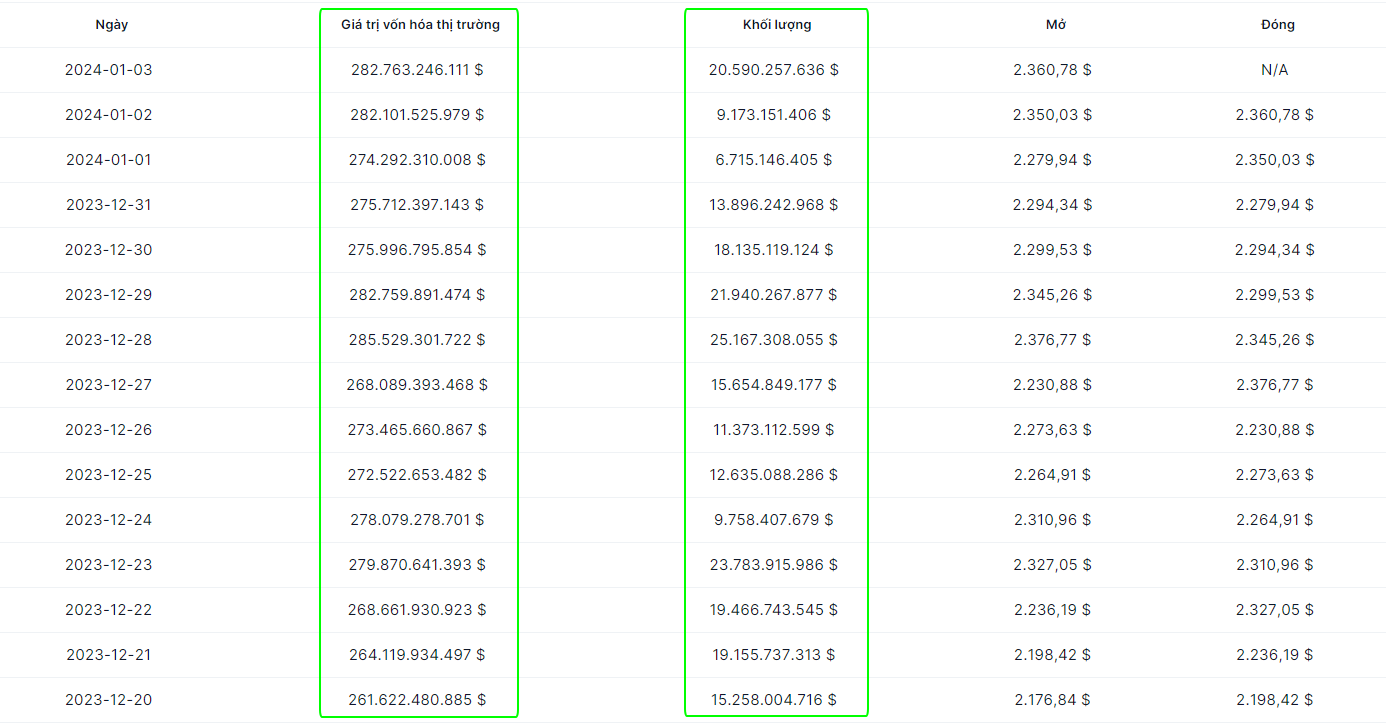Select the date 2023-12-29
The height and width of the screenshot is (723, 1387).
pos(109,295)
